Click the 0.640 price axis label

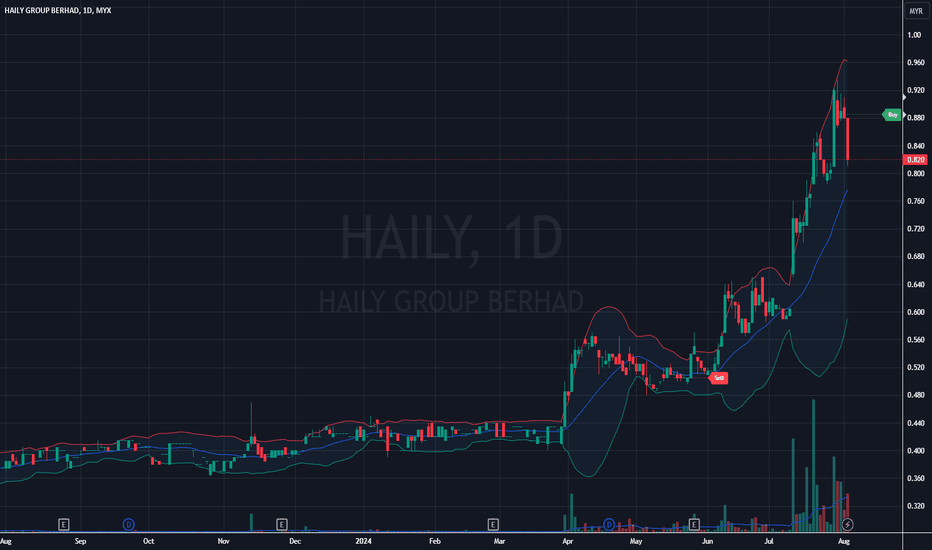(x=915, y=284)
